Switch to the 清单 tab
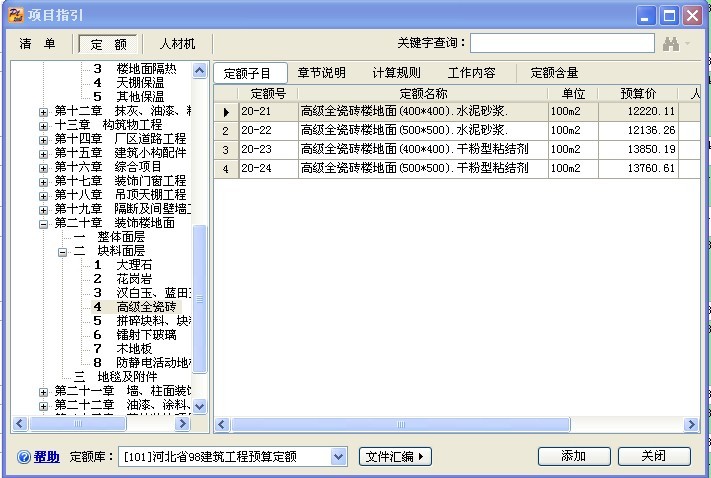The image size is (711, 478). (37, 44)
